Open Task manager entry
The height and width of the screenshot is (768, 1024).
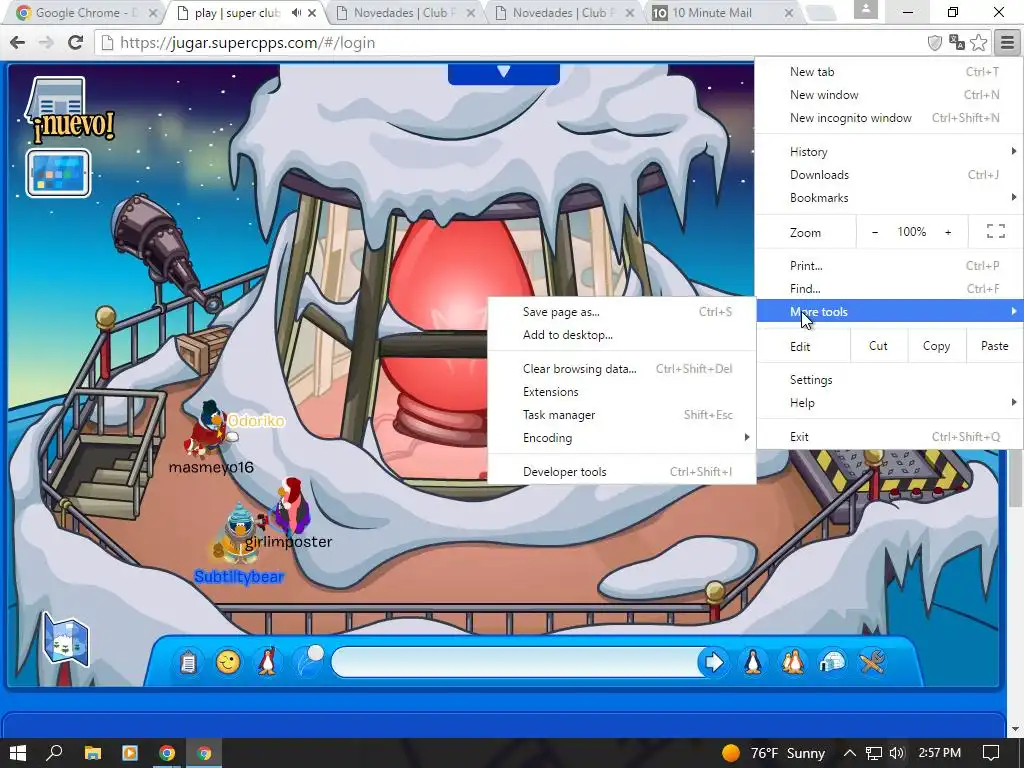(x=622, y=415)
